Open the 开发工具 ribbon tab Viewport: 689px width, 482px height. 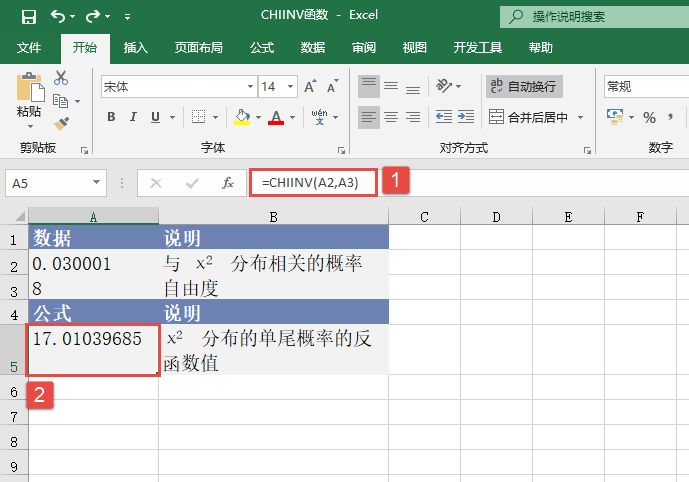pyautogui.click(x=478, y=47)
